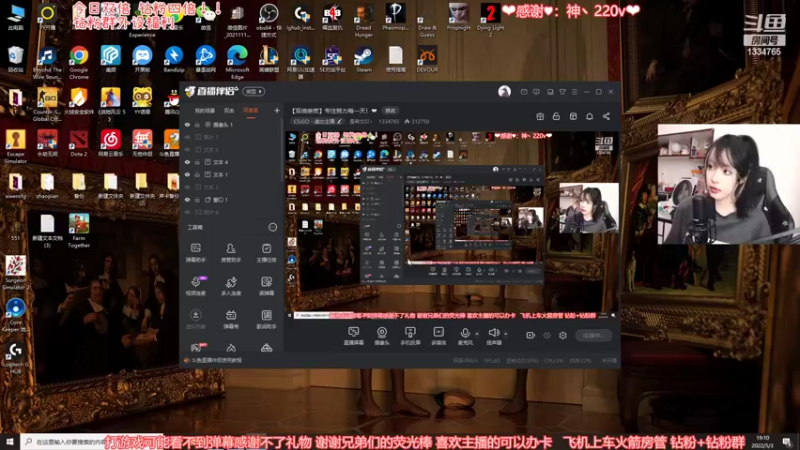Open the mode pill next to app logo
This screenshot has width=800, height=450.
[254, 91]
